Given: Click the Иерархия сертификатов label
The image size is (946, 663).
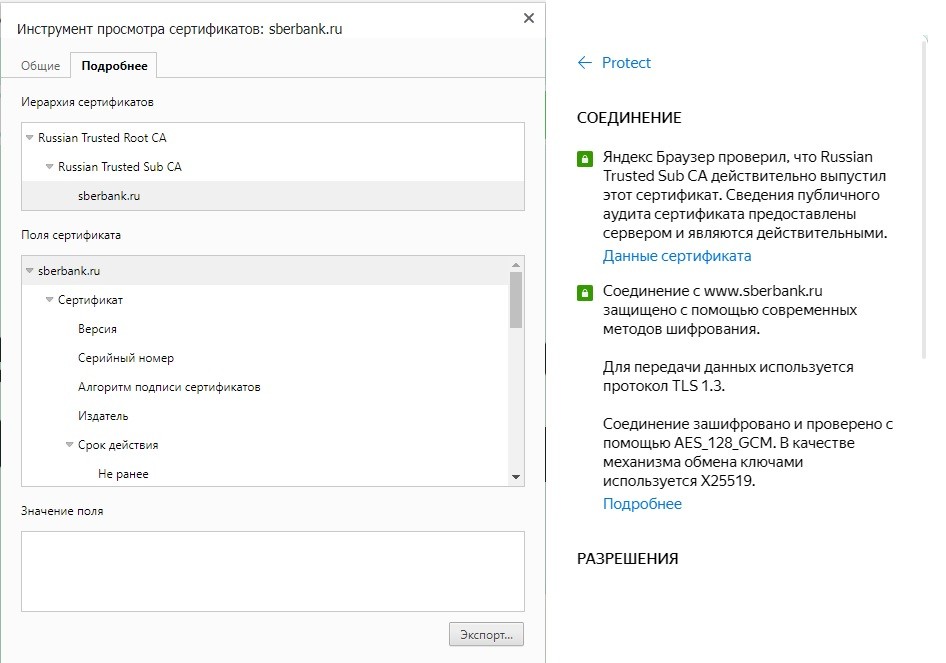Looking at the screenshot, I should point(87,102).
